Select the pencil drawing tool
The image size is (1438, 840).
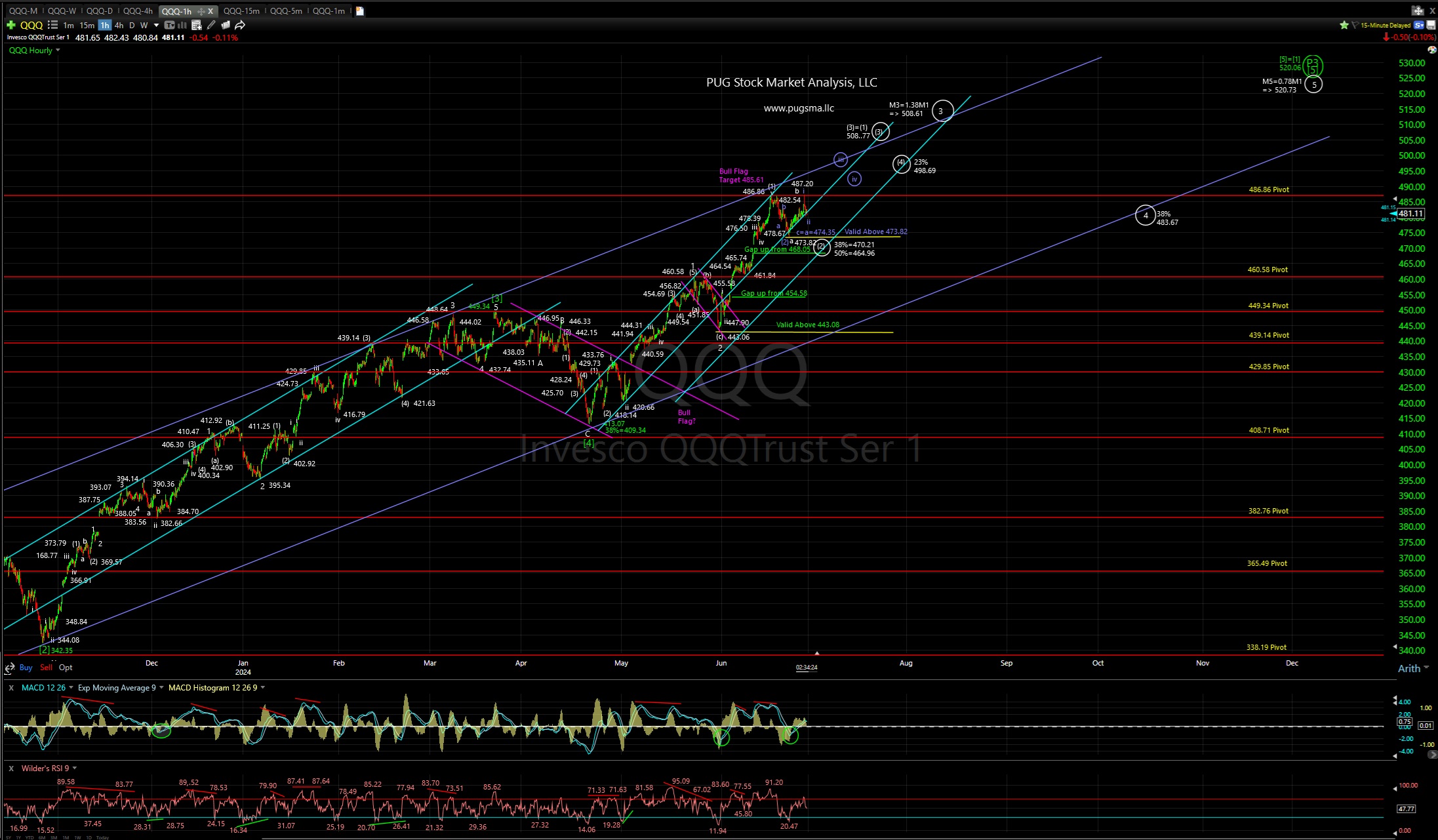coord(211,25)
